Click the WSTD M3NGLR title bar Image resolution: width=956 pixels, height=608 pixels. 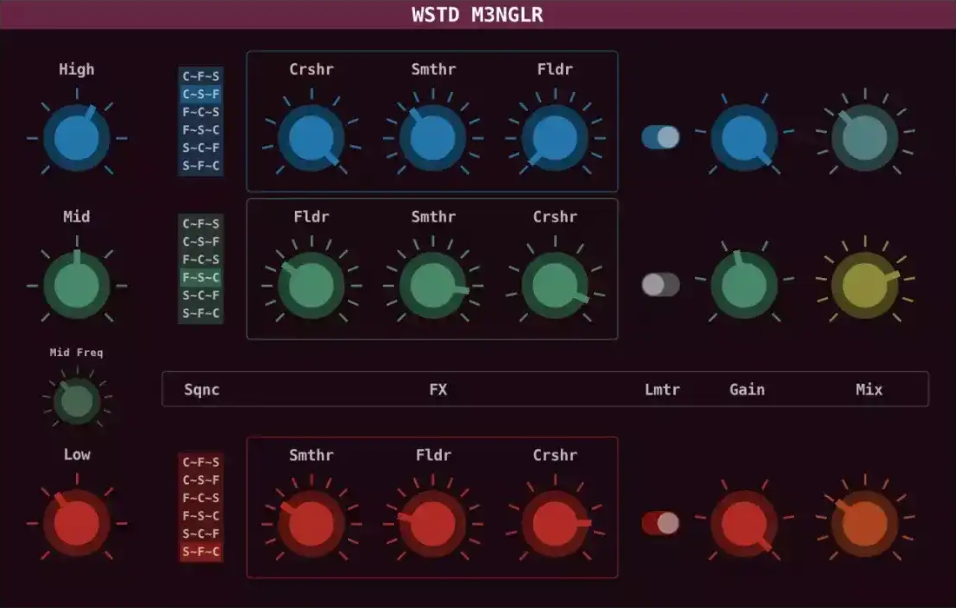478,15
